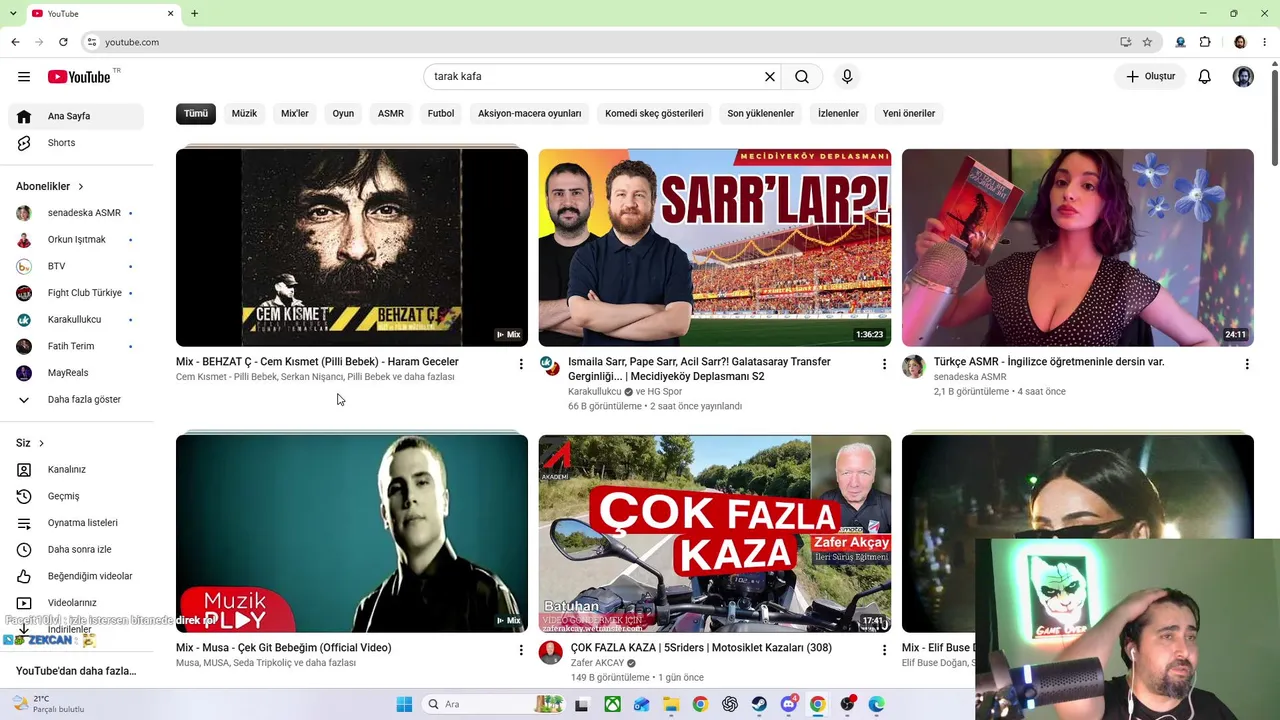
Task: Open Zafer AKCAY channel avatar
Action: click(551, 652)
